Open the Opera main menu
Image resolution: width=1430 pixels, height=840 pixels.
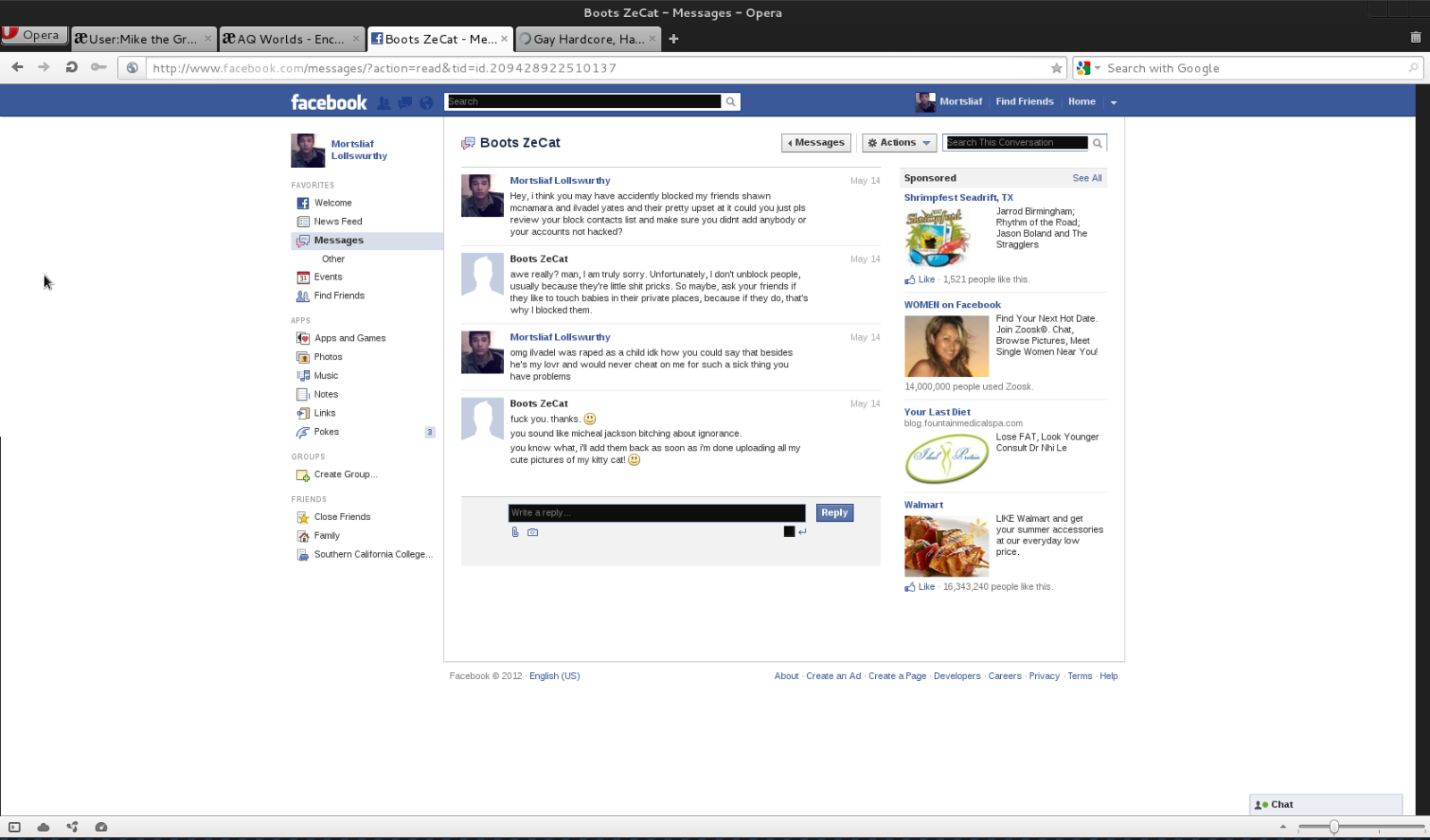point(34,35)
